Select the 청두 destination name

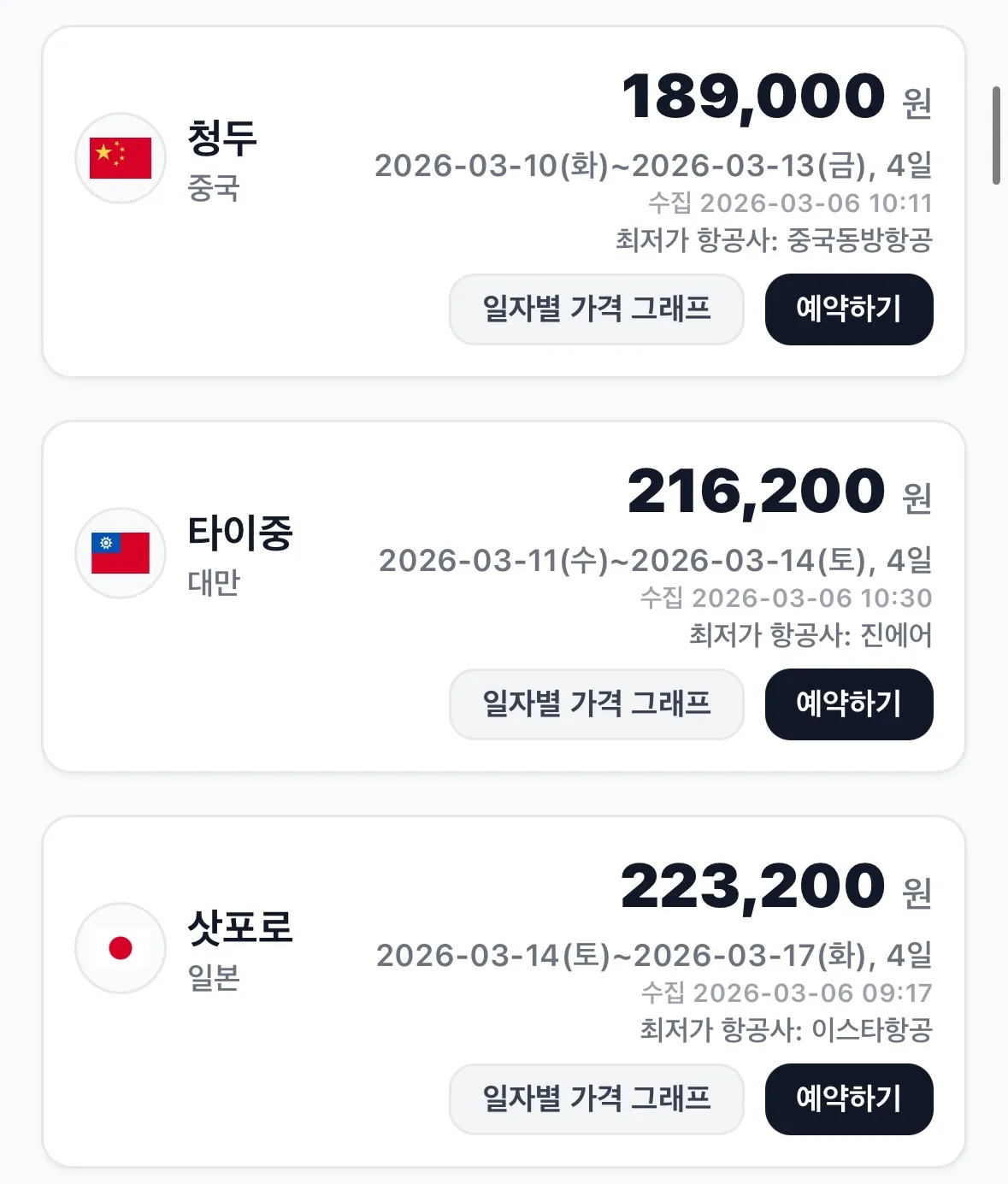point(222,138)
